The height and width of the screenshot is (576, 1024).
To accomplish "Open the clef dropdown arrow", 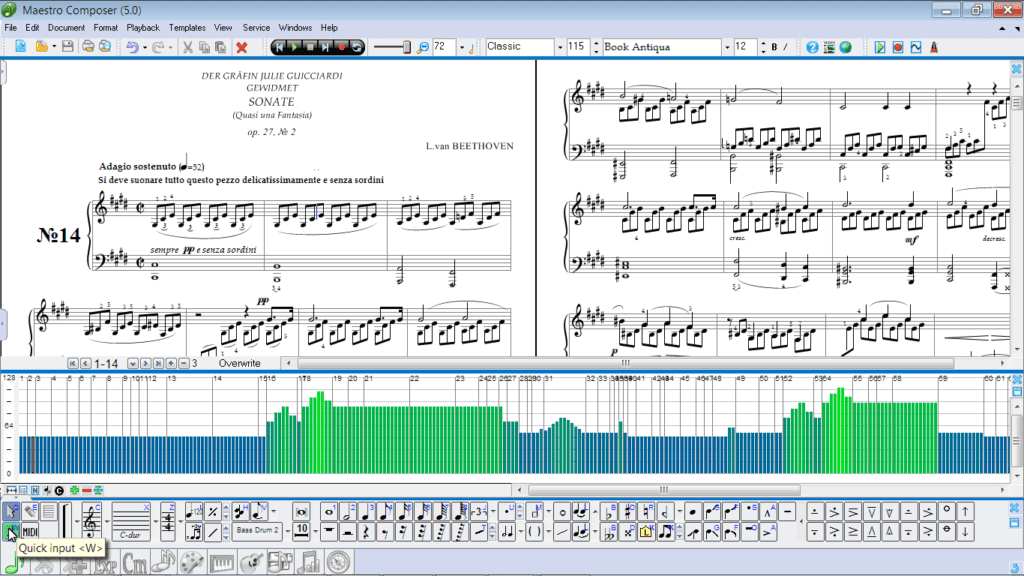I will pyautogui.click(x=106, y=522).
